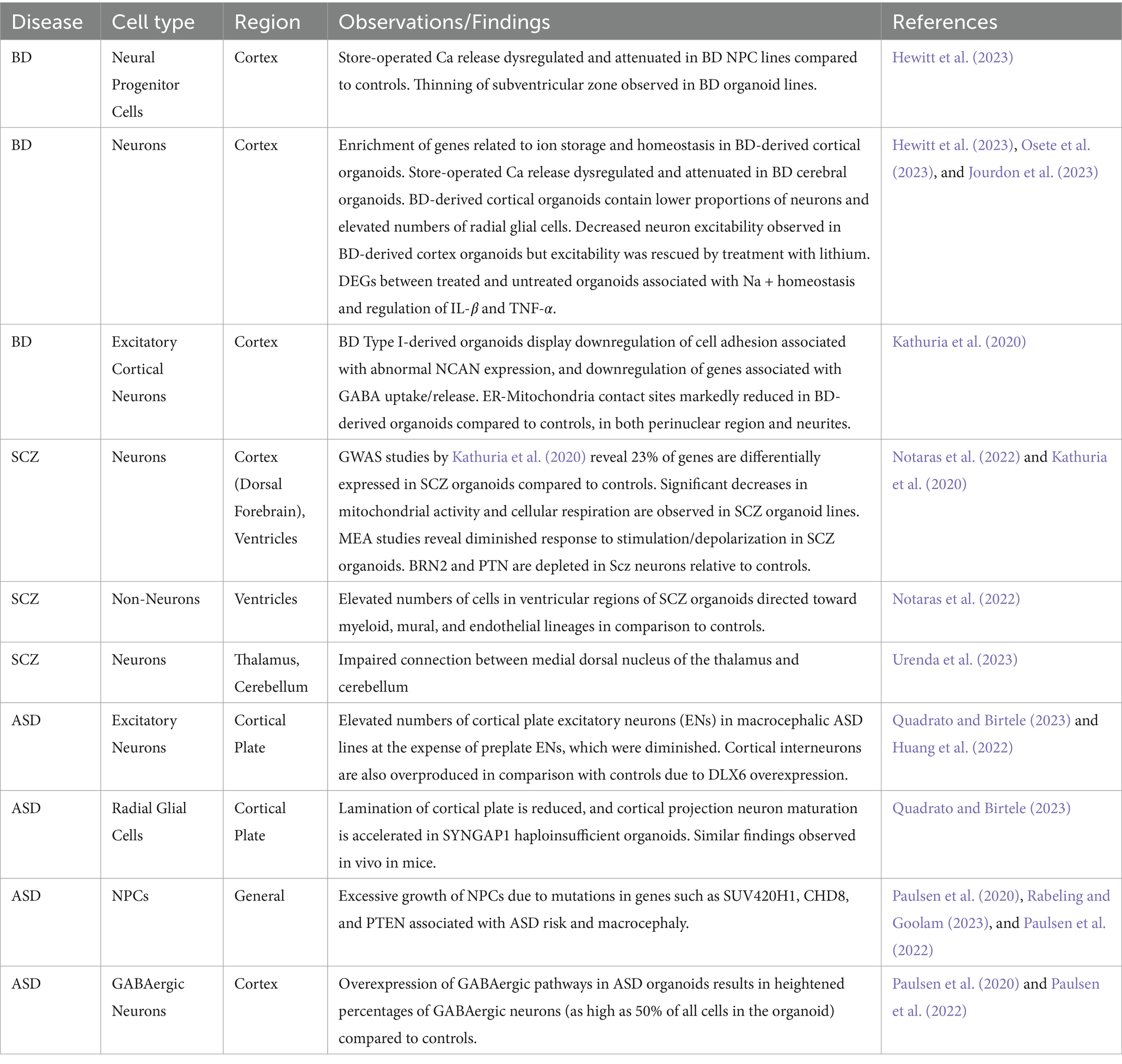Viewport: 1122px width, 1064px height.
Task: Open the Urenda et al. (2023) reference
Action: click(x=955, y=660)
